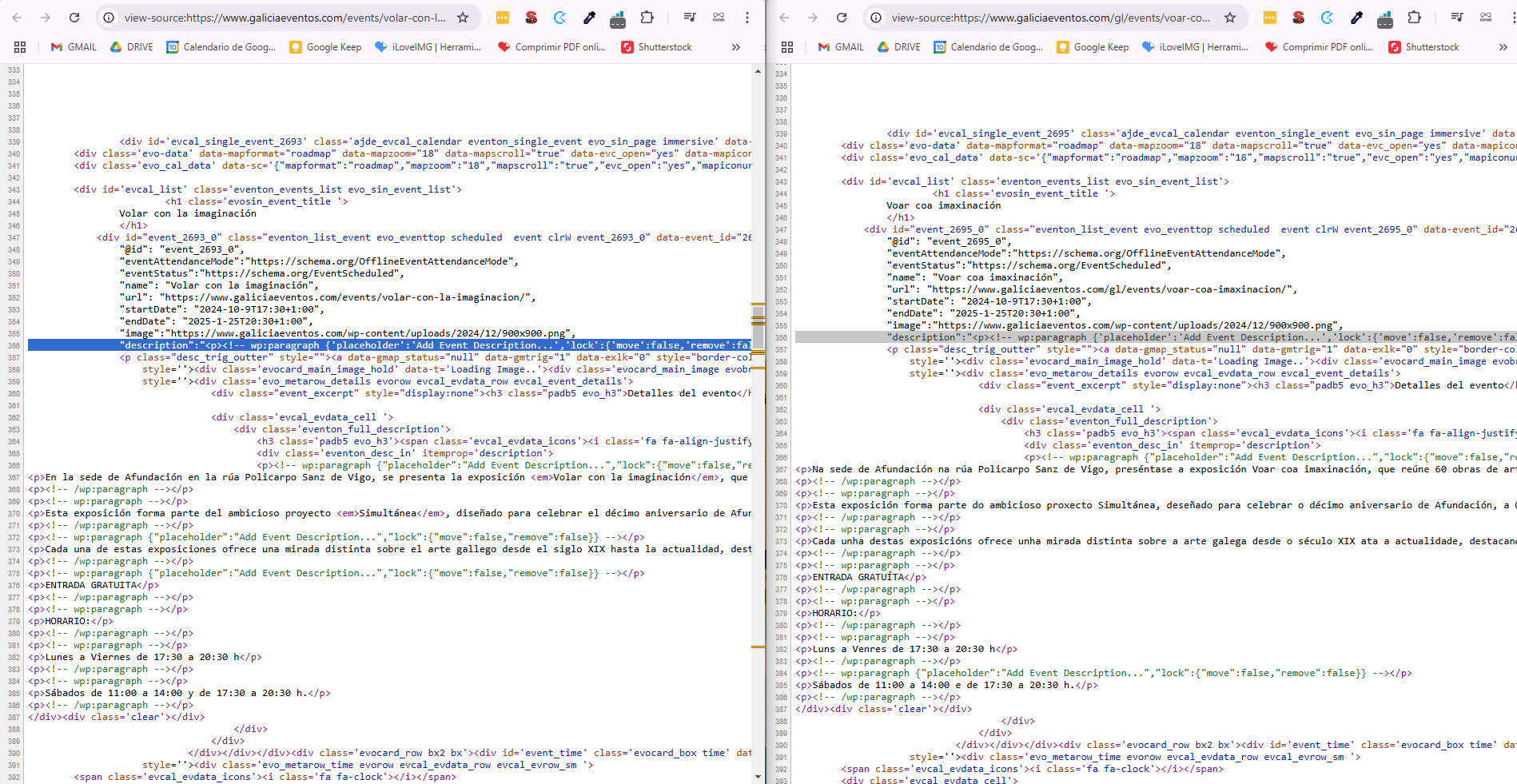
Task: Activate the eyedropper extension in right window
Action: pos(1356,18)
